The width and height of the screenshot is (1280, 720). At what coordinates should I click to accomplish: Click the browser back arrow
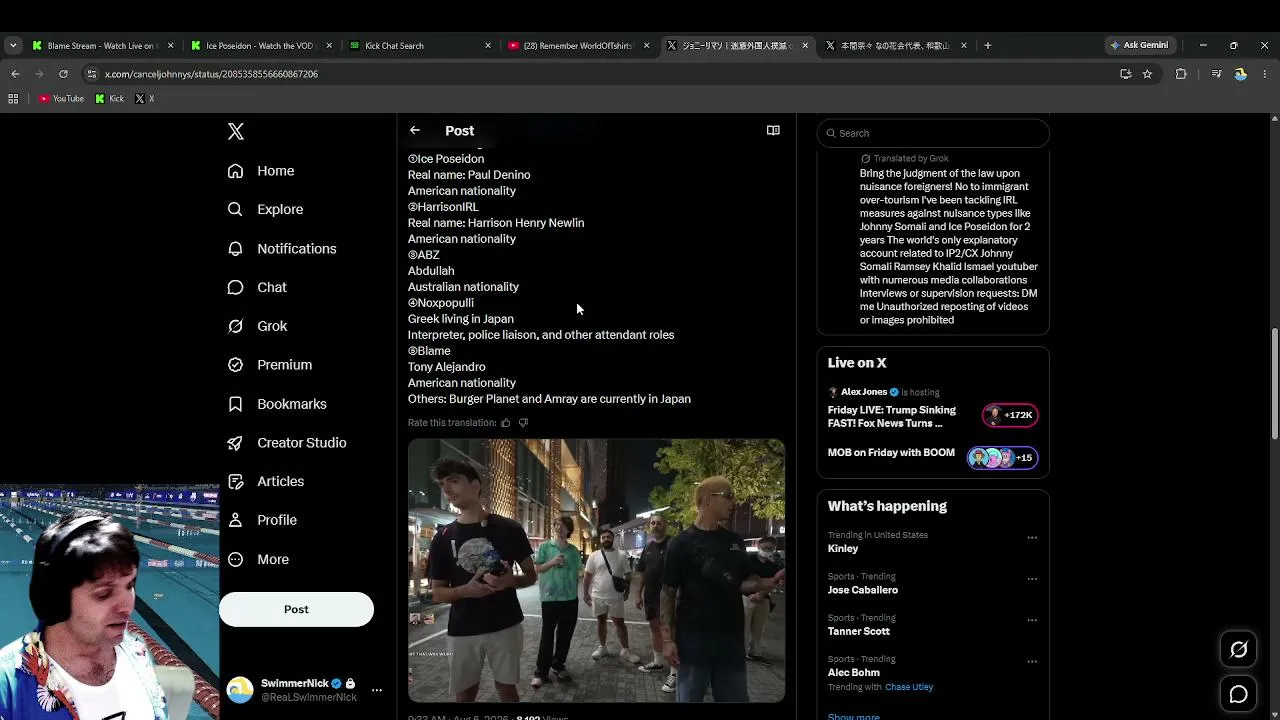15,74
